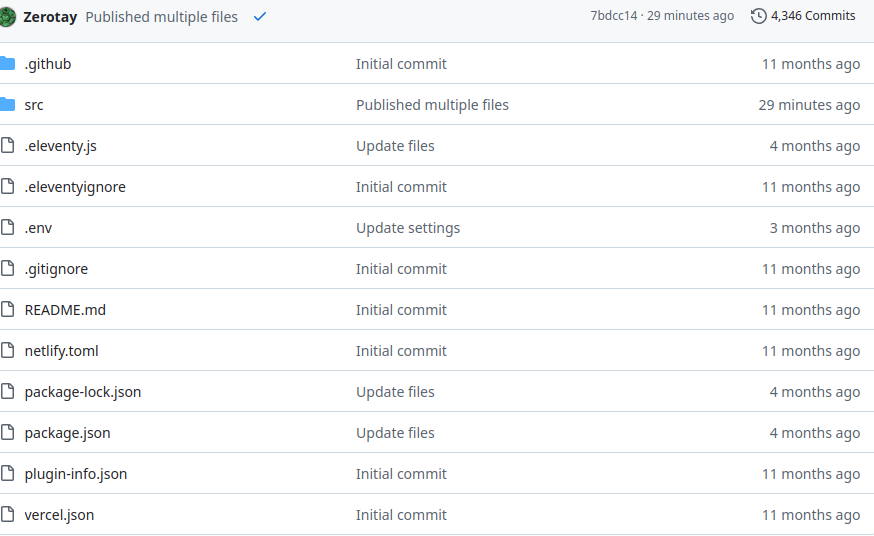This screenshot has width=874, height=536.
Task: Open the commits history clock icon
Action: point(759,16)
